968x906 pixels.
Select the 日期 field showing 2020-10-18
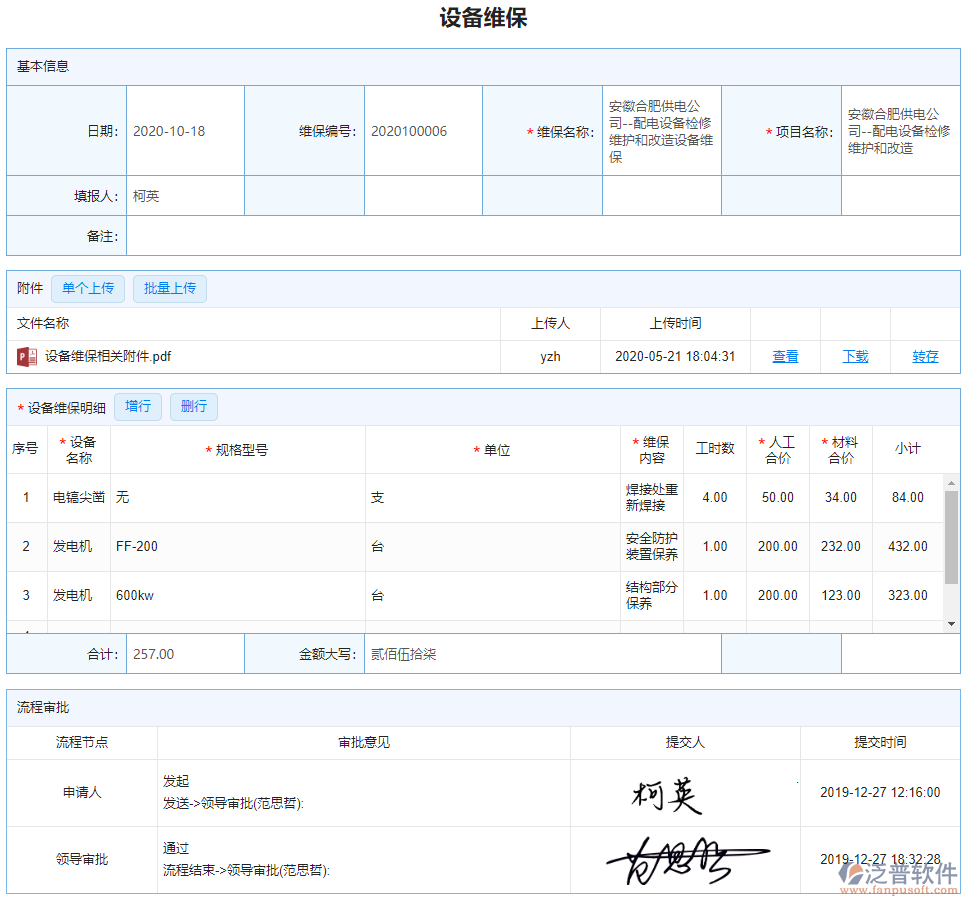(x=182, y=130)
